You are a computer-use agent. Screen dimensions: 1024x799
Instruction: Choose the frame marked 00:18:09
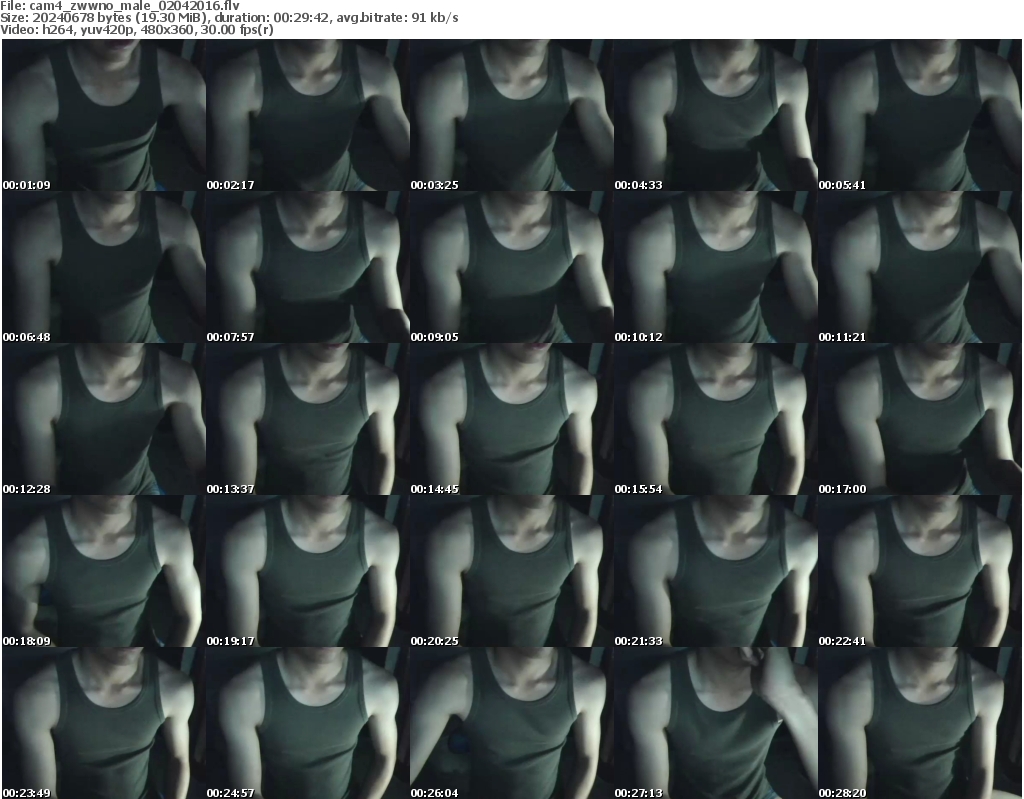104,571
